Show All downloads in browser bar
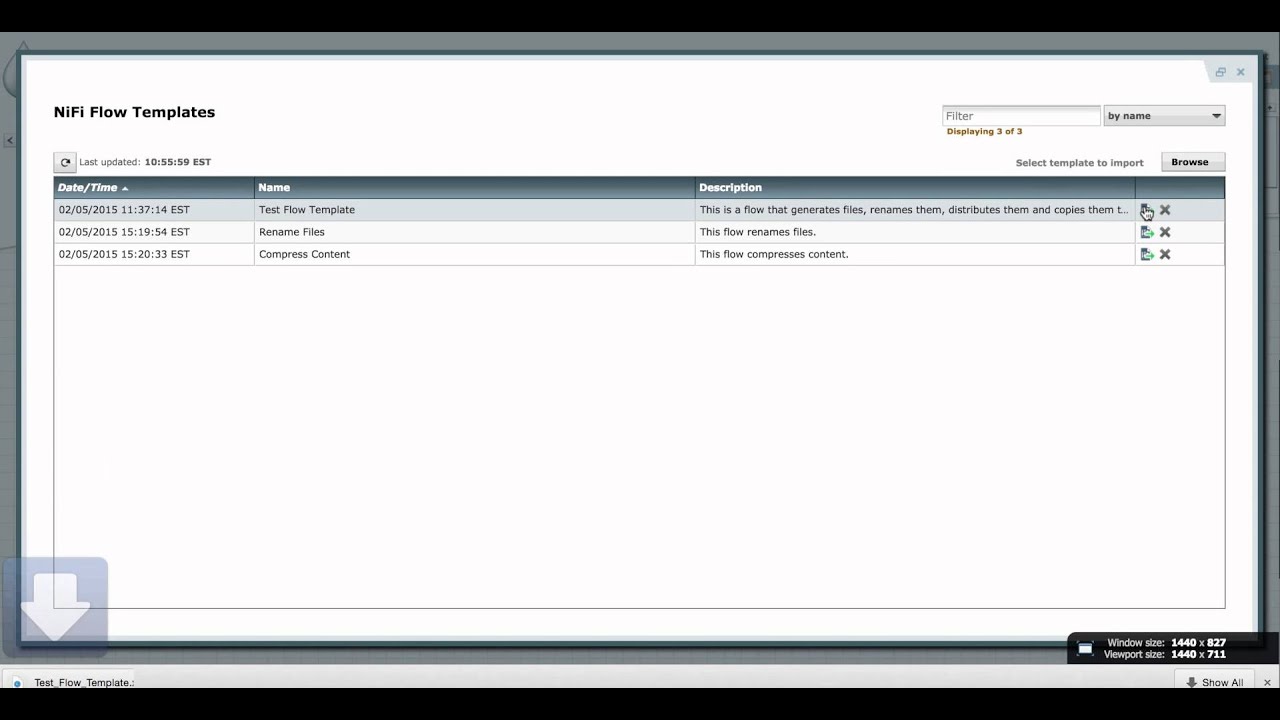1280x720 pixels. coord(1215,682)
